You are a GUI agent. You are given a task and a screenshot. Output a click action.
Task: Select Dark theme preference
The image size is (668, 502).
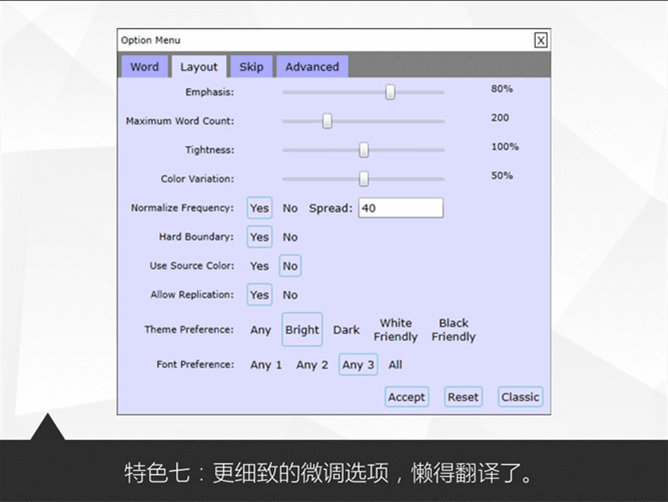(346, 330)
